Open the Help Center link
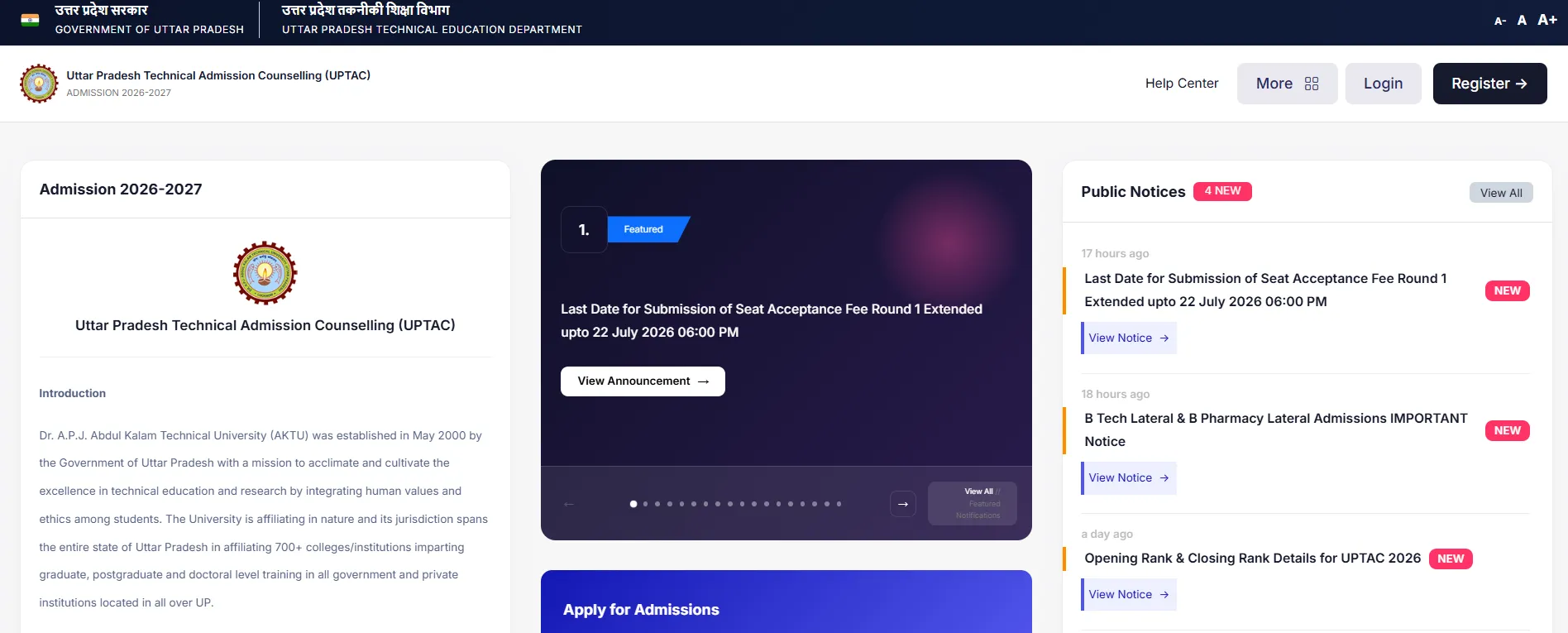 1182,84
